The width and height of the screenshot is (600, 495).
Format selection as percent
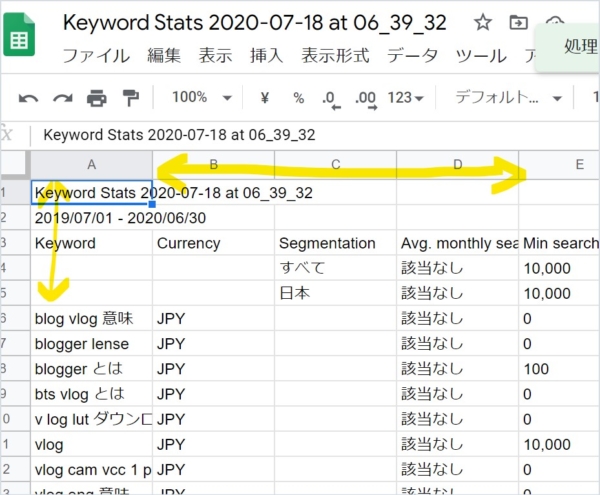pos(298,98)
